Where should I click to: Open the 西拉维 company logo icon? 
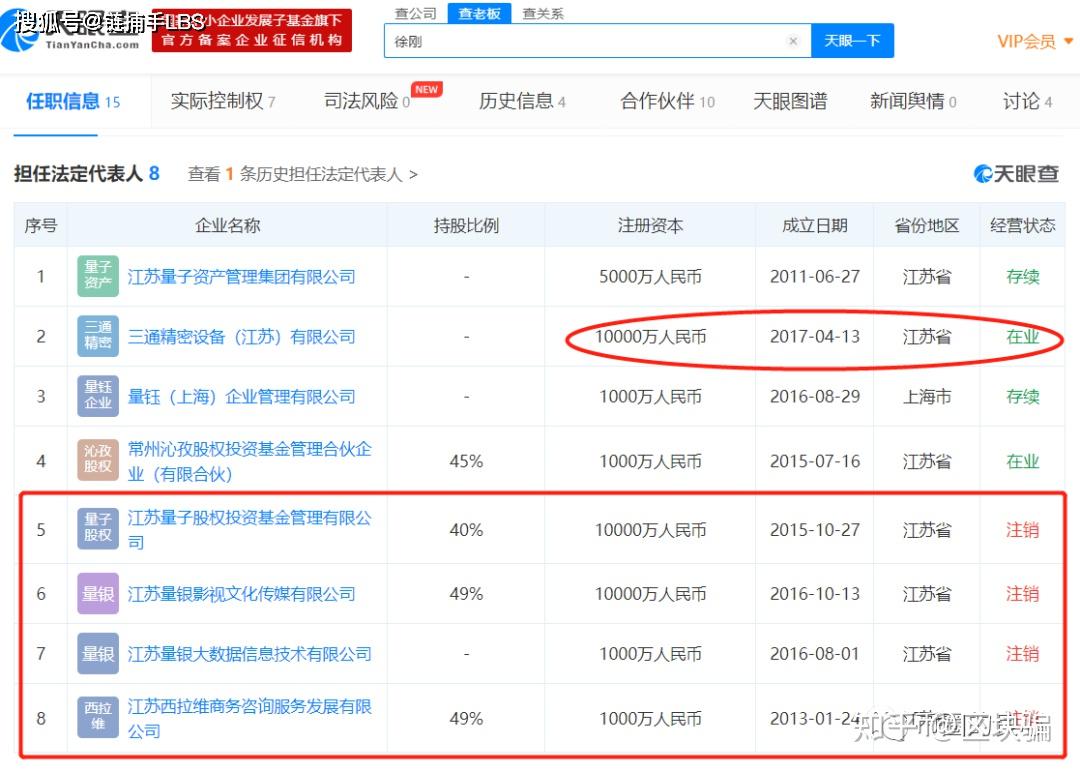click(98, 717)
